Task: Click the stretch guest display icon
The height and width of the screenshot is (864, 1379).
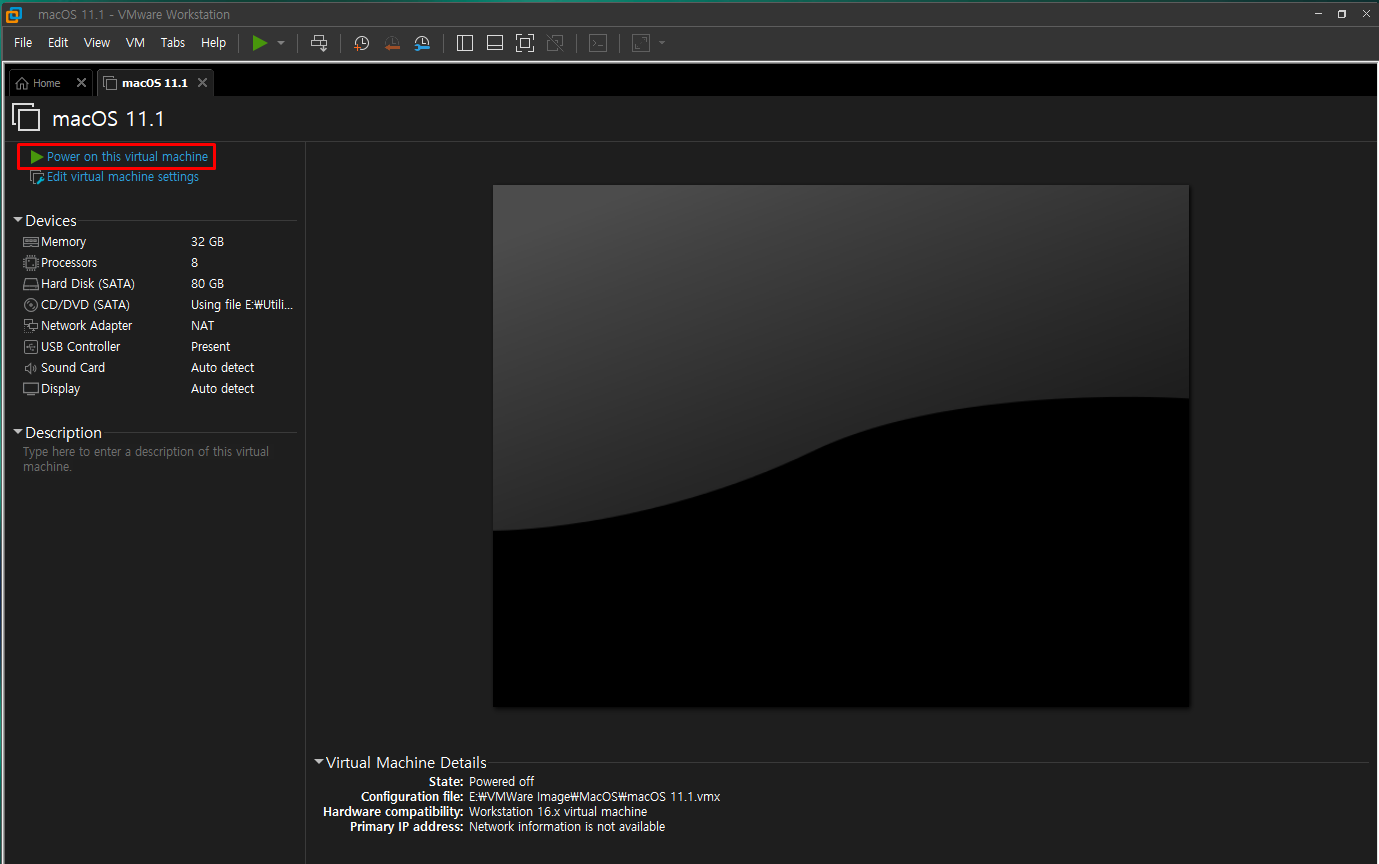Action: (x=641, y=43)
